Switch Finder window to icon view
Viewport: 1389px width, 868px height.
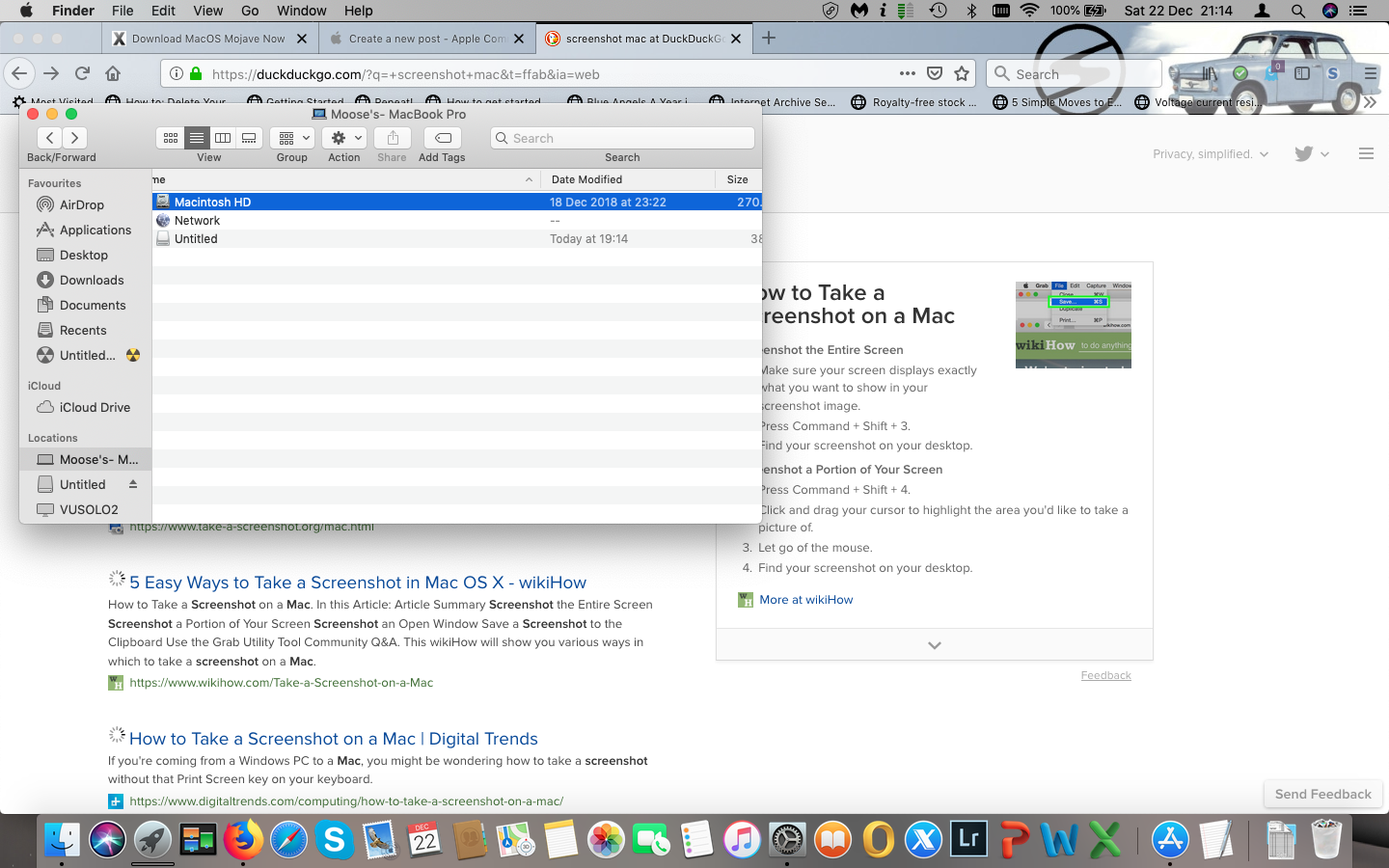pyautogui.click(x=171, y=138)
